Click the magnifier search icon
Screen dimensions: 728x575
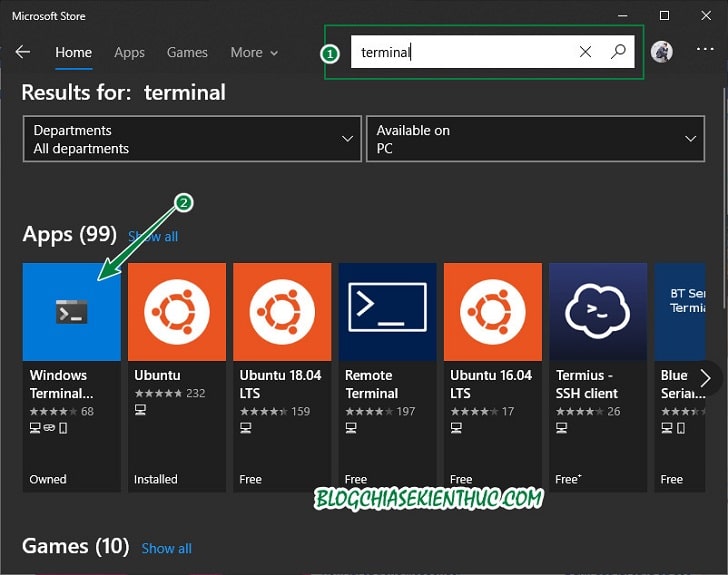[x=618, y=51]
